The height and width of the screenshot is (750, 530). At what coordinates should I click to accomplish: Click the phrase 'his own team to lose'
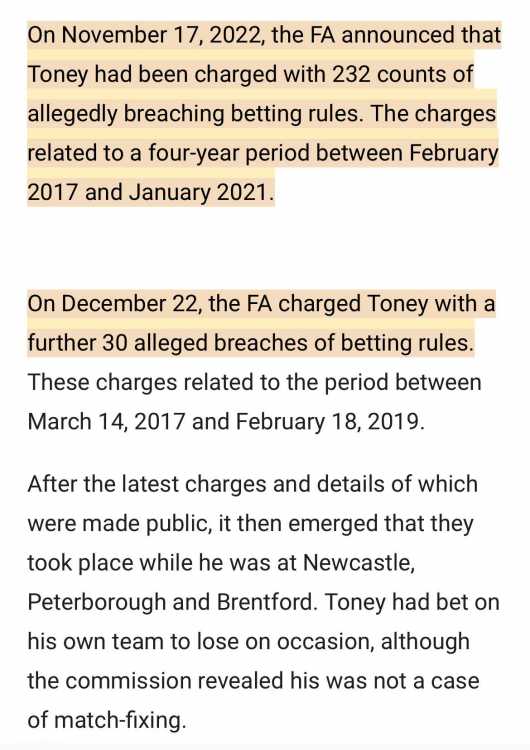point(133,641)
